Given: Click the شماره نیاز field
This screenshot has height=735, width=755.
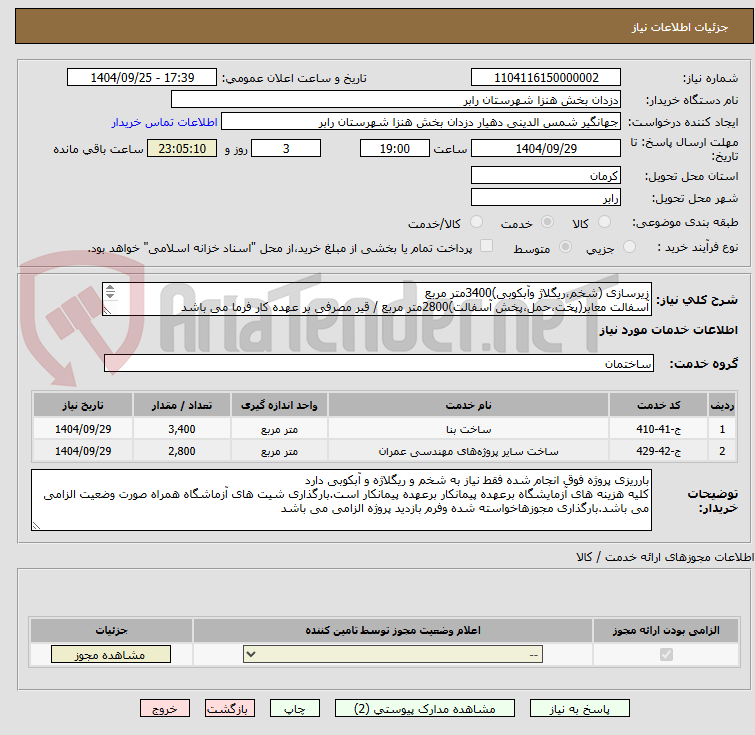Looking at the screenshot, I should [x=546, y=78].
